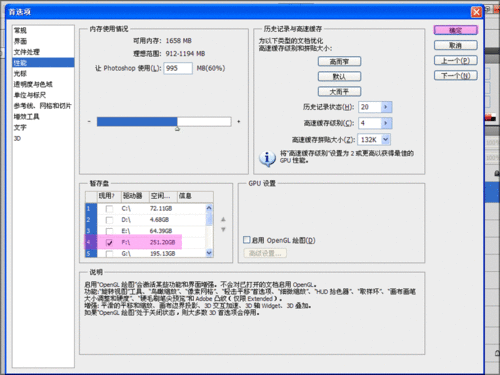500x375 pixels.
Task: Click plus sign beside memory slider
Action: pyautogui.click(x=239, y=121)
